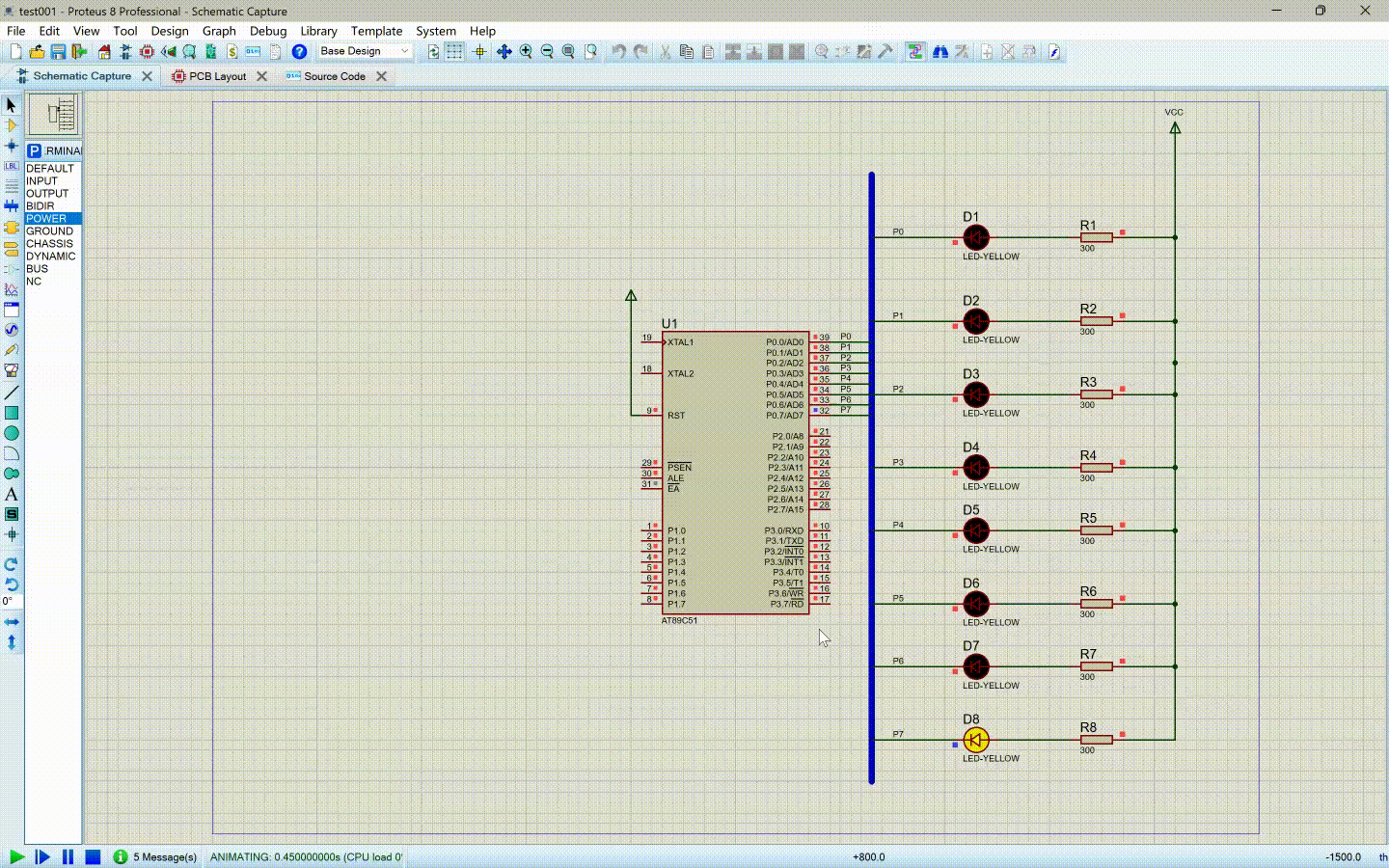This screenshot has height=868, width=1389.
Task: Click the terminal preview thumbnail
Action: pyautogui.click(x=53, y=115)
